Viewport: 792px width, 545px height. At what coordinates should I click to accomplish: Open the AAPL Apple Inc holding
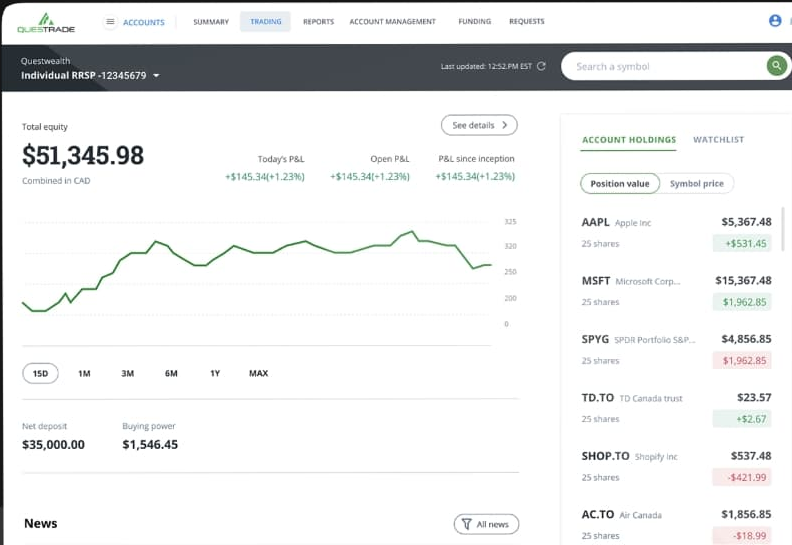[x=676, y=233]
